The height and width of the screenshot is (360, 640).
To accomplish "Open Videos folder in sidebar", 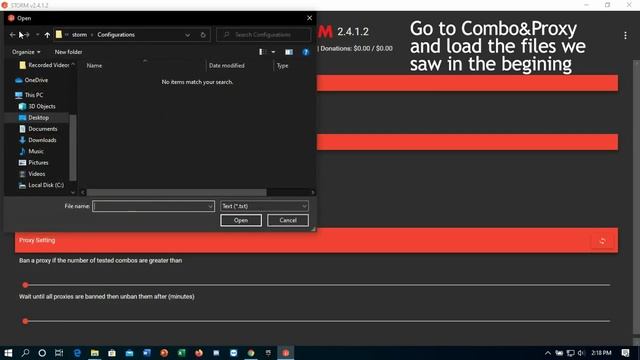I will tap(32, 174).
